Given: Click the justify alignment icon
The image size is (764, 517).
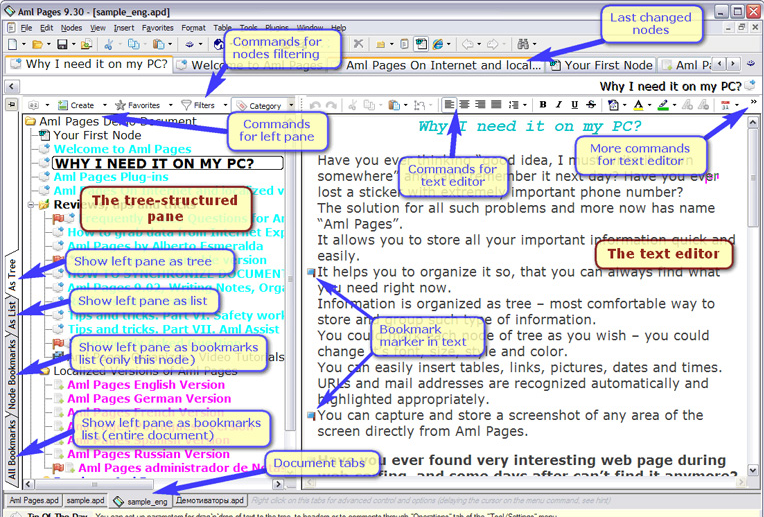Looking at the screenshot, I should click(x=494, y=105).
